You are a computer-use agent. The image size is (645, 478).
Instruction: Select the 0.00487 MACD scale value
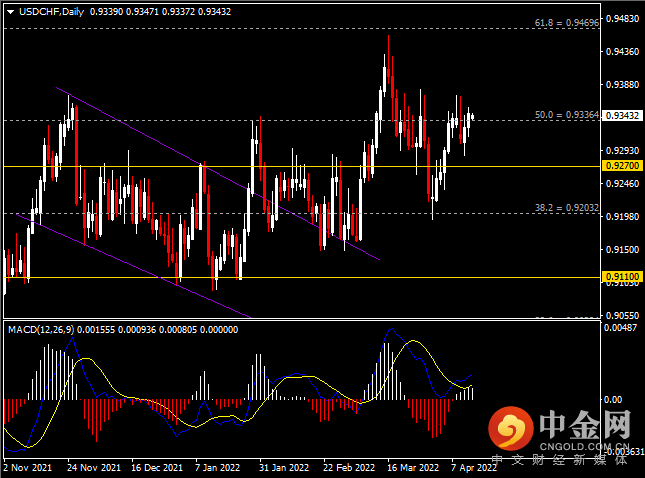[x=621, y=327]
